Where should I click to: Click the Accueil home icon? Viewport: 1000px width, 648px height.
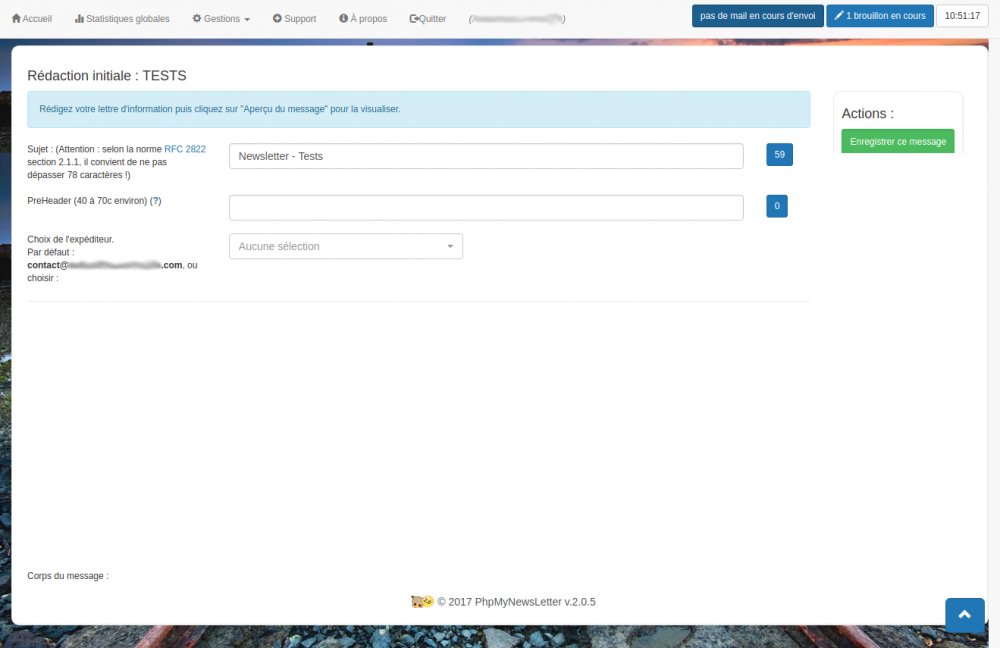coord(16,19)
